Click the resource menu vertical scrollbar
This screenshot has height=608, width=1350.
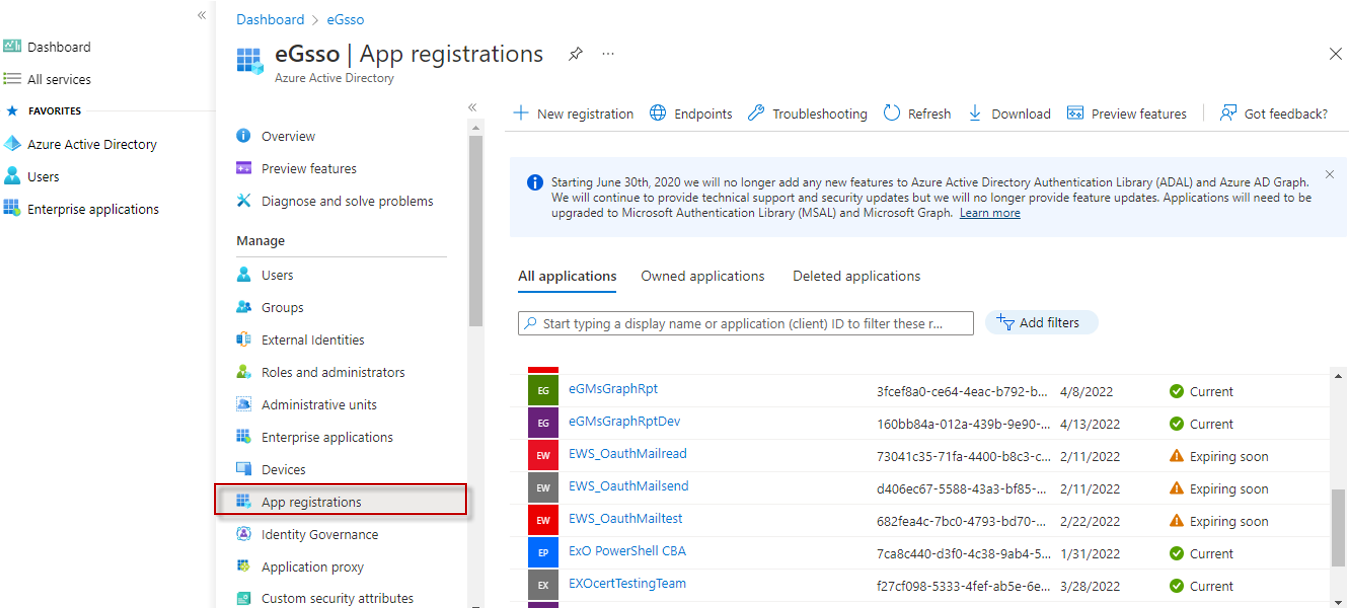pos(475,230)
